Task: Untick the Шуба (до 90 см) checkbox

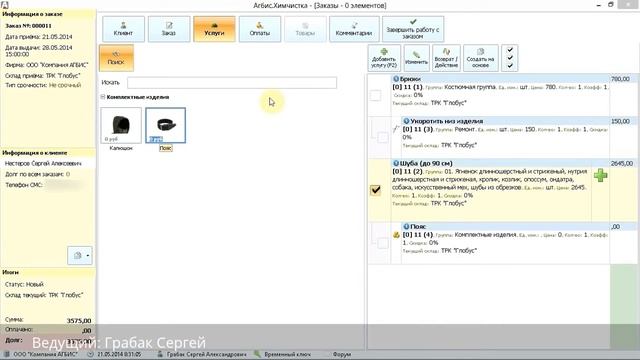Action: (x=376, y=190)
